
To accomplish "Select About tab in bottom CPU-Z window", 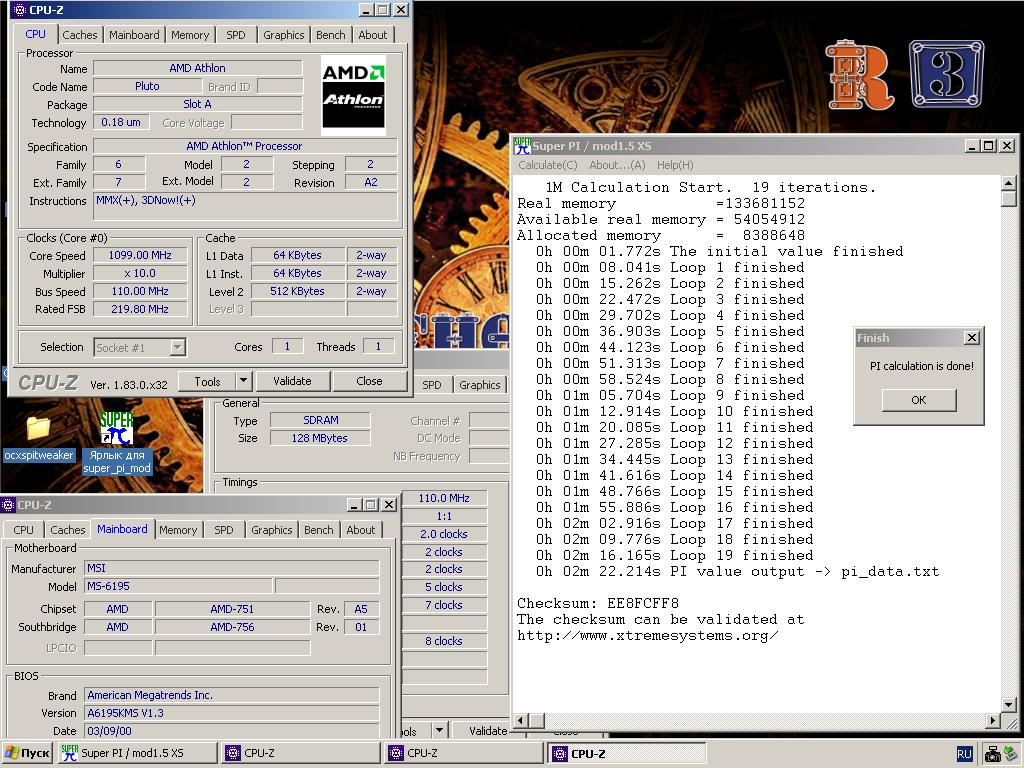I will pos(360,530).
